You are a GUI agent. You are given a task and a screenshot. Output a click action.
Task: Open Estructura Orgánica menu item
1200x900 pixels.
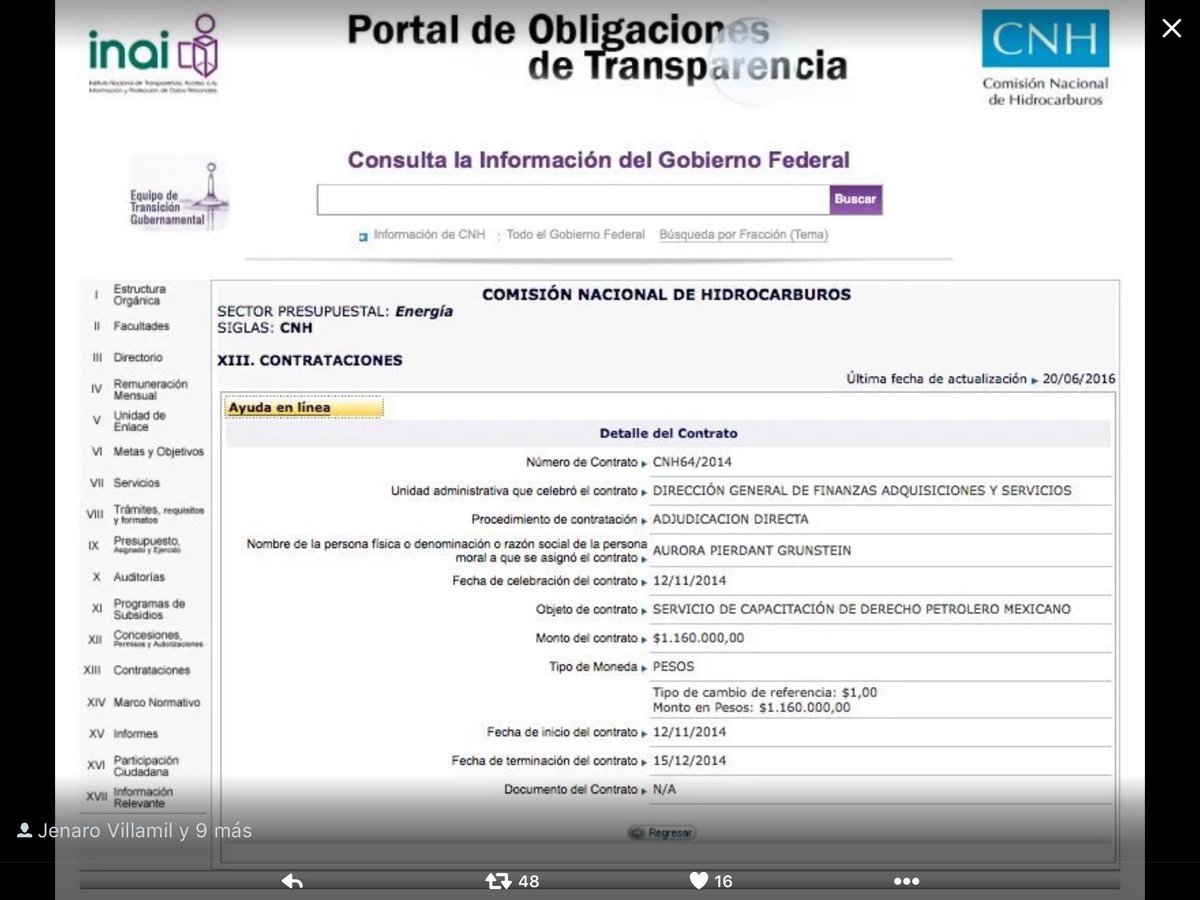click(x=139, y=295)
